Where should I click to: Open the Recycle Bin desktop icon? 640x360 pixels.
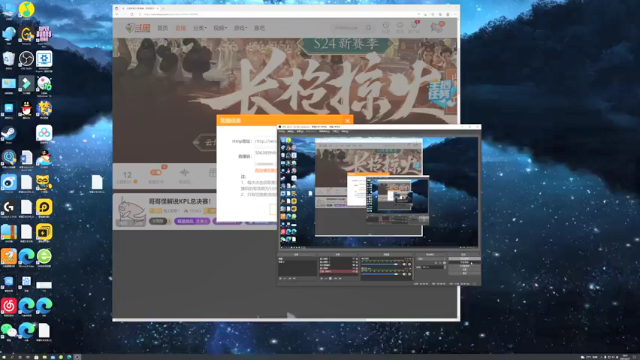(9, 59)
